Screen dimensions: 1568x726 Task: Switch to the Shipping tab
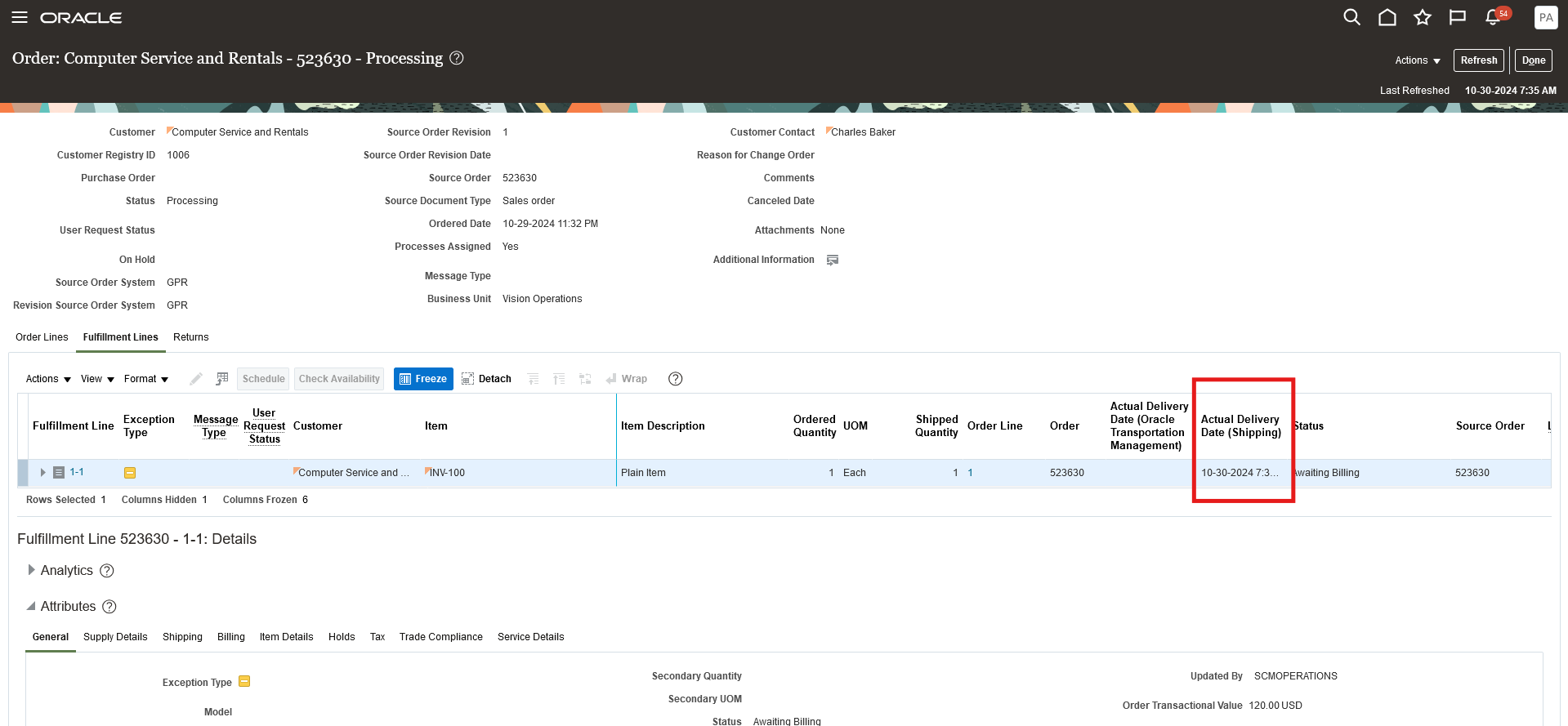[182, 637]
